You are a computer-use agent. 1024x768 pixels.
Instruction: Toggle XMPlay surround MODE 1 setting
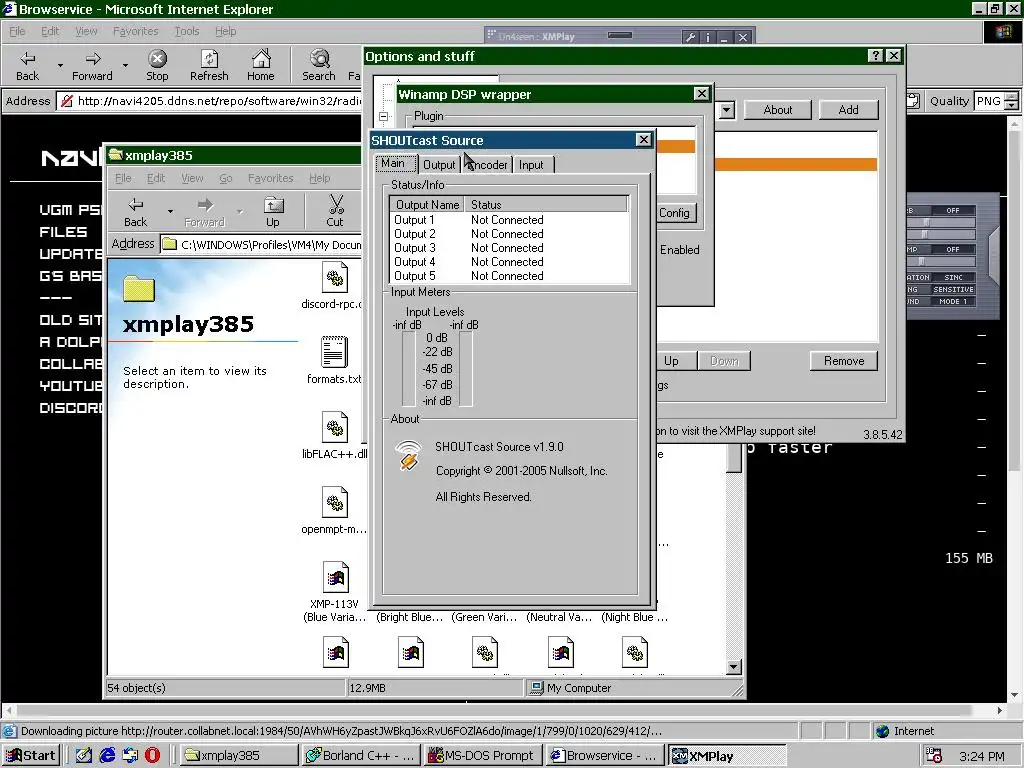953,302
